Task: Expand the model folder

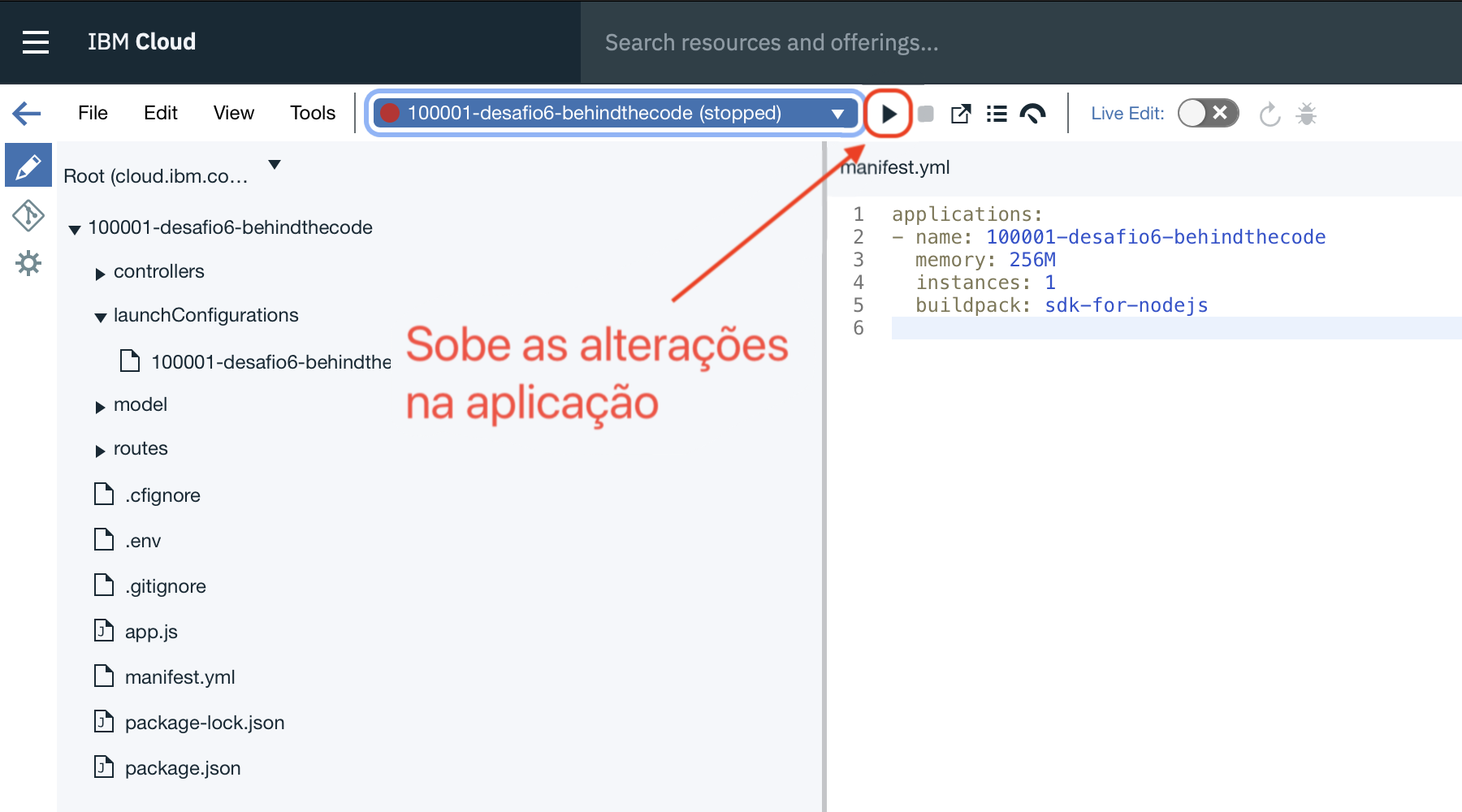Action: tap(100, 407)
